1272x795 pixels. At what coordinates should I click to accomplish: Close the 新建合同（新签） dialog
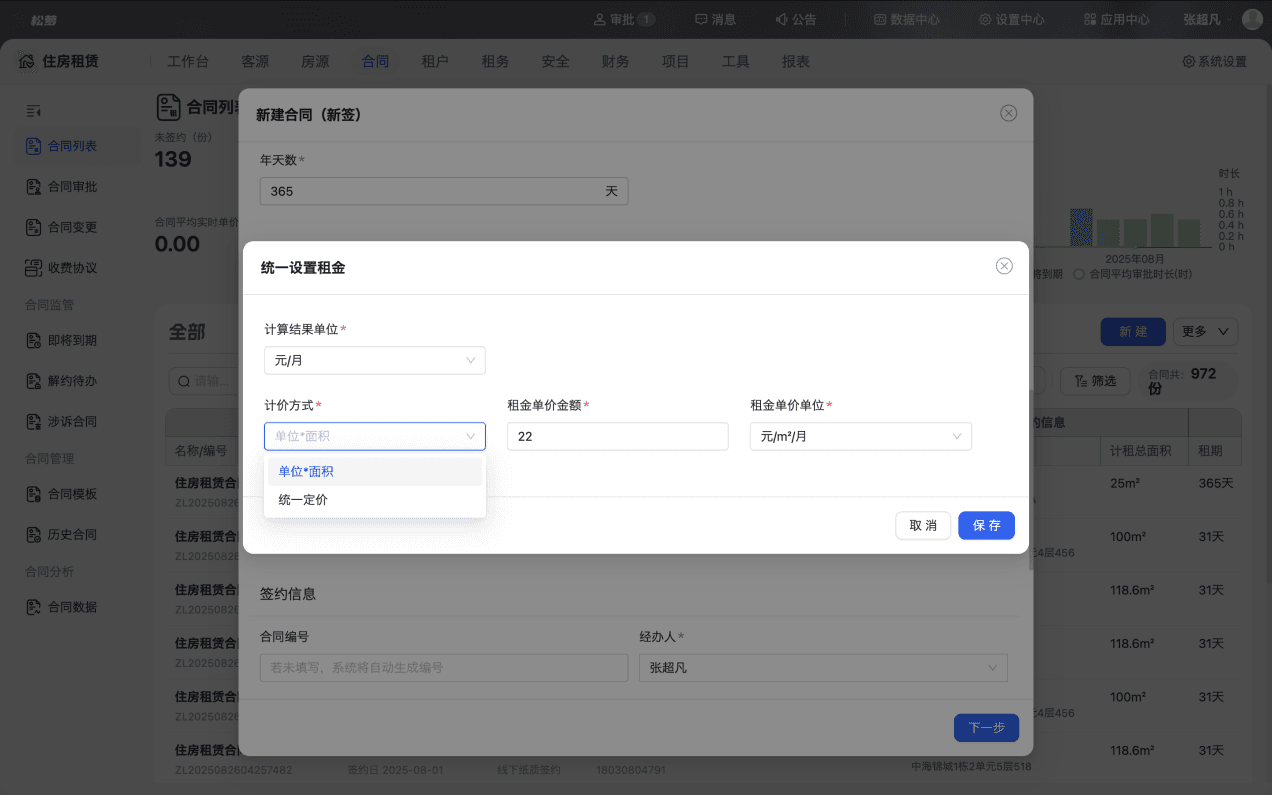click(x=1008, y=113)
